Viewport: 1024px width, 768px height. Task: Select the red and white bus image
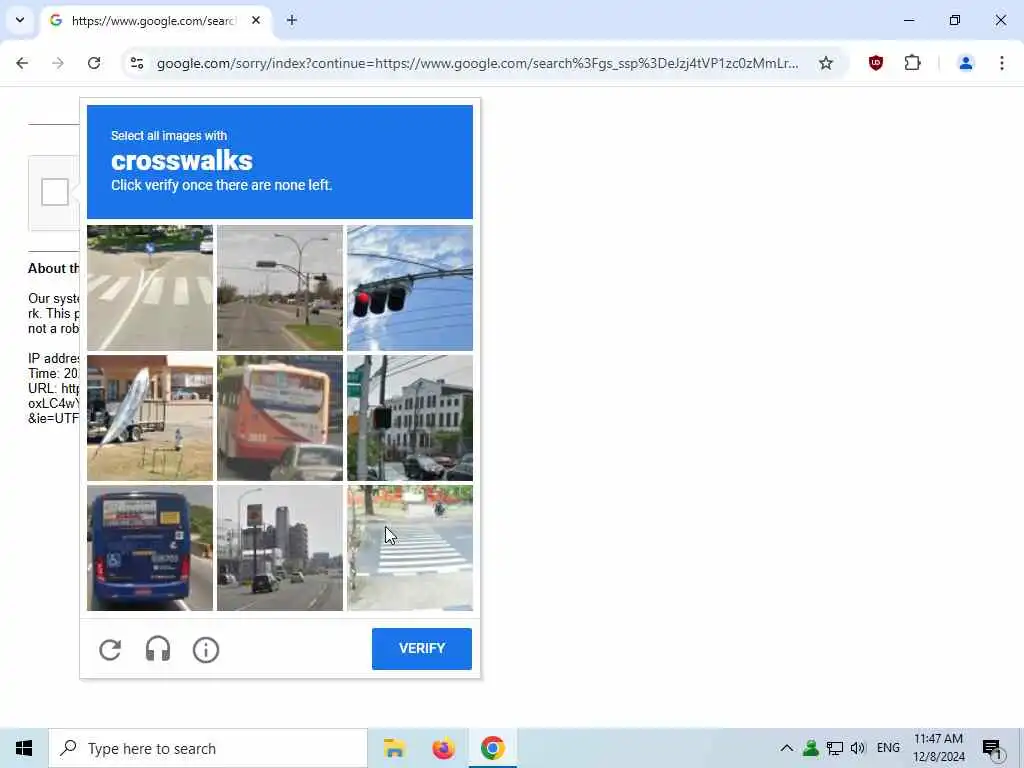pos(280,418)
